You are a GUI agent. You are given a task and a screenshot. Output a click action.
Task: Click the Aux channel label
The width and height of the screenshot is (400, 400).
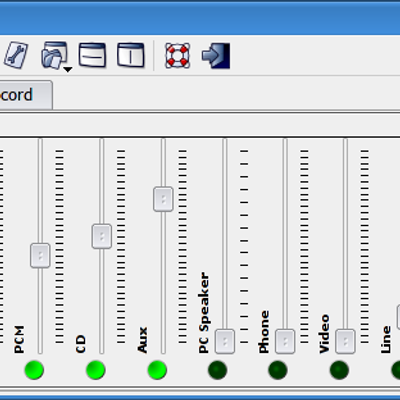coord(142,340)
